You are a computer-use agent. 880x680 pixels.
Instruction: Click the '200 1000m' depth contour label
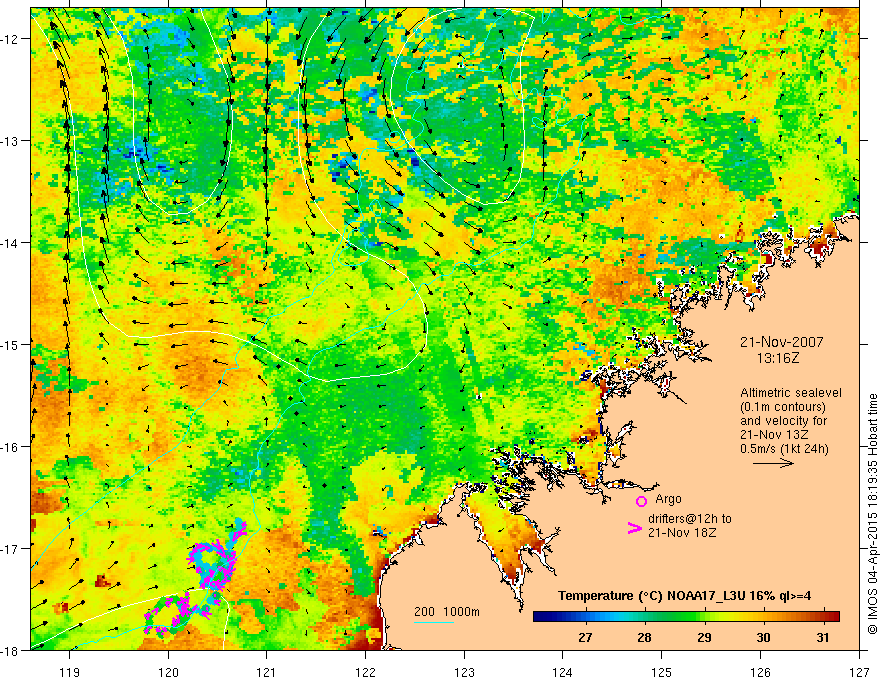[x=447, y=612]
